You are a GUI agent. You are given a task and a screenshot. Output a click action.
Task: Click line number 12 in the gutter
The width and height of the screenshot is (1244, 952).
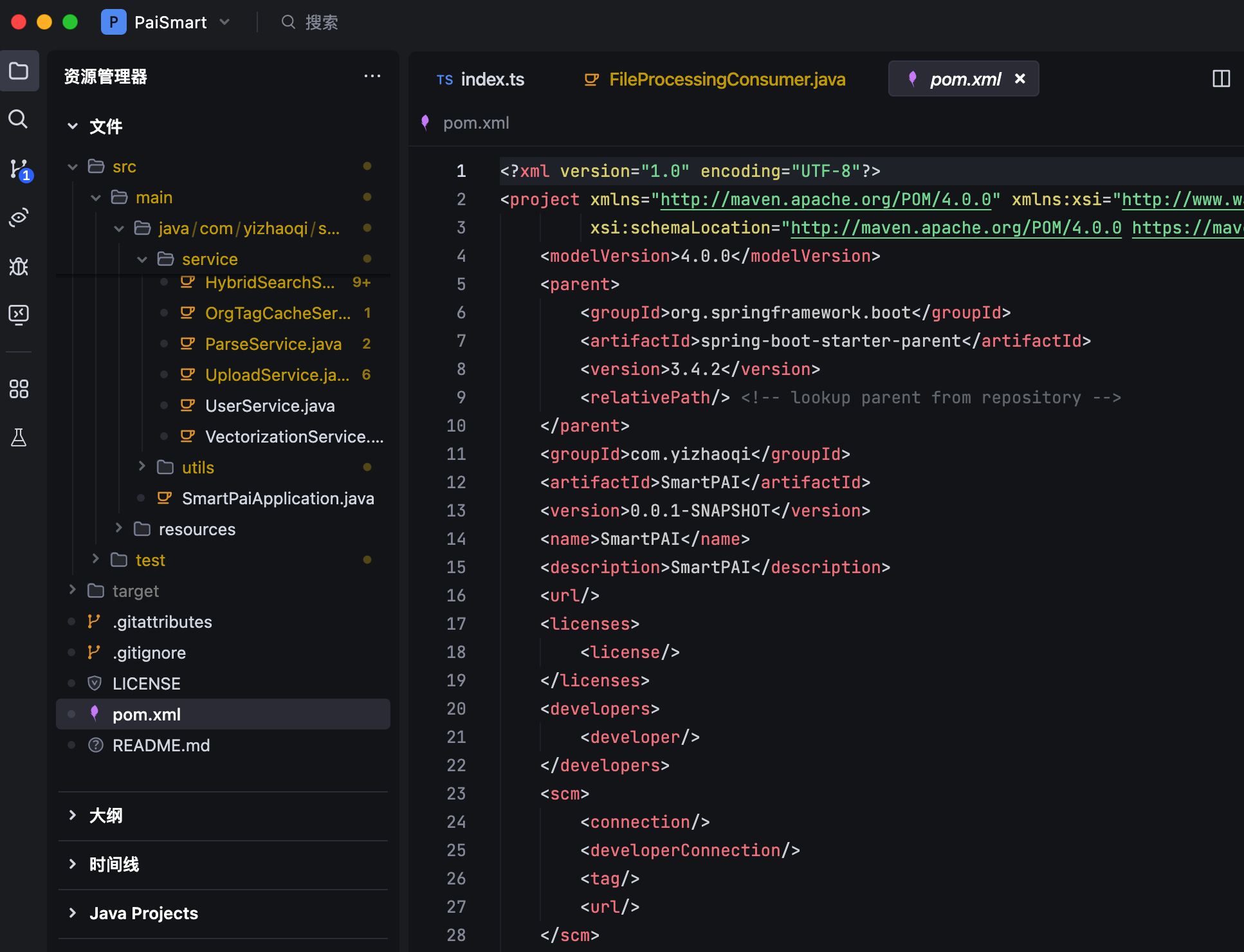tap(455, 482)
